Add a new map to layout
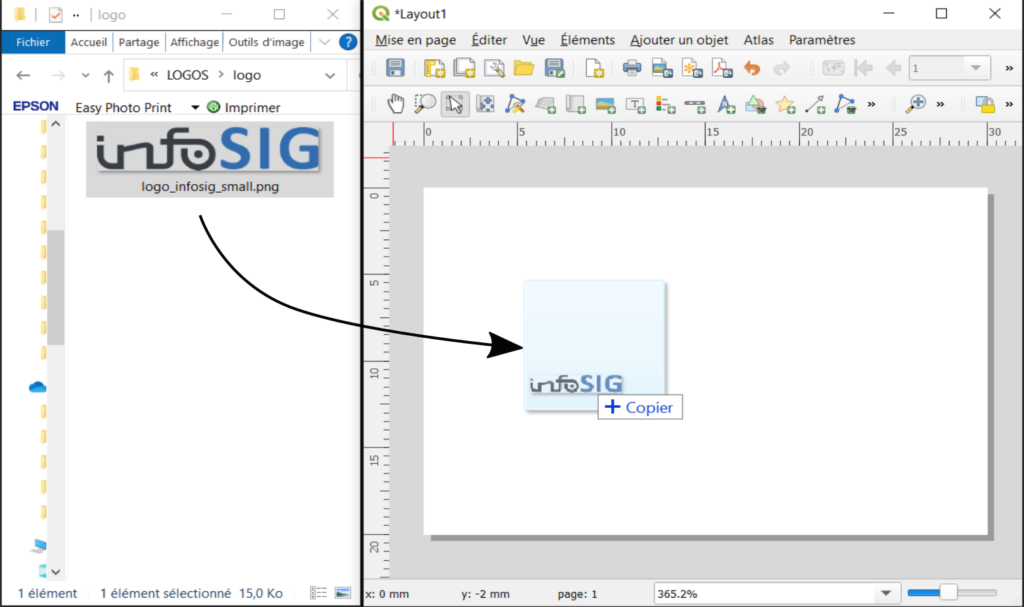 pos(575,104)
